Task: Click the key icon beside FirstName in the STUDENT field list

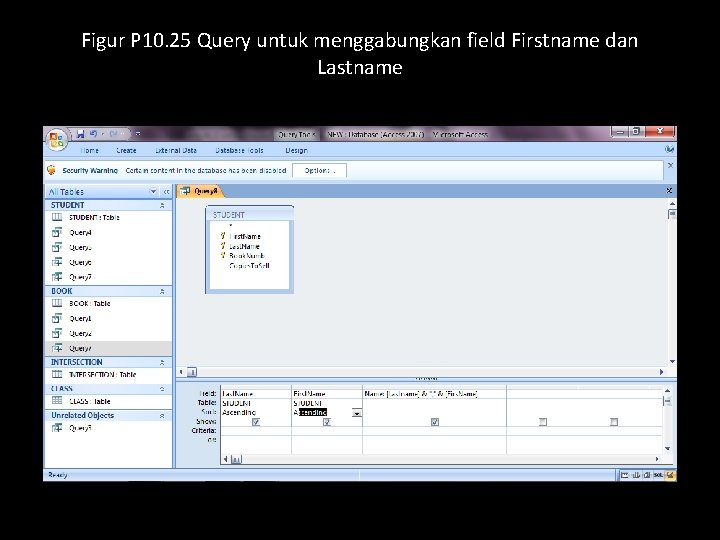Action: click(x=223, y=236)
